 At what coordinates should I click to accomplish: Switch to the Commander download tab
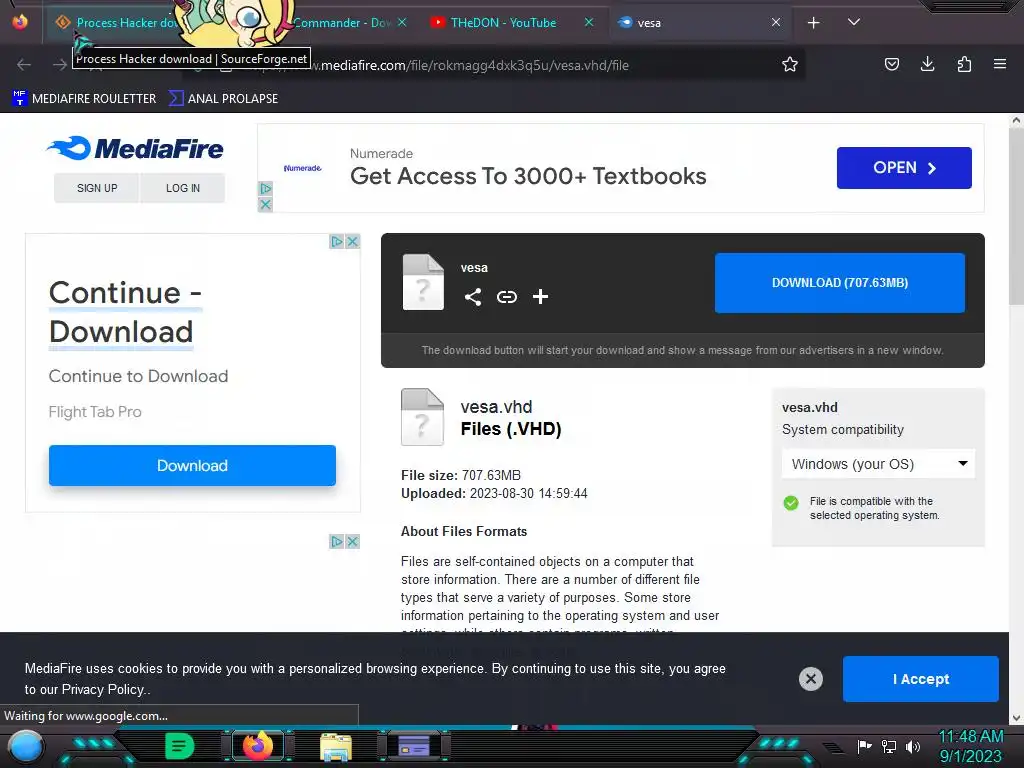click(x=349, y=22)
